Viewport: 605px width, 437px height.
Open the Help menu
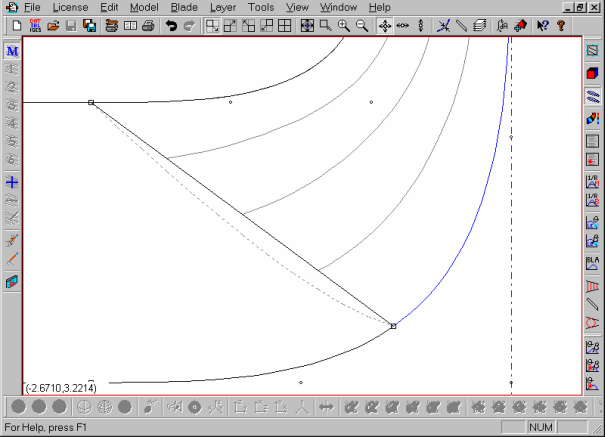click(x=379, y=7)
